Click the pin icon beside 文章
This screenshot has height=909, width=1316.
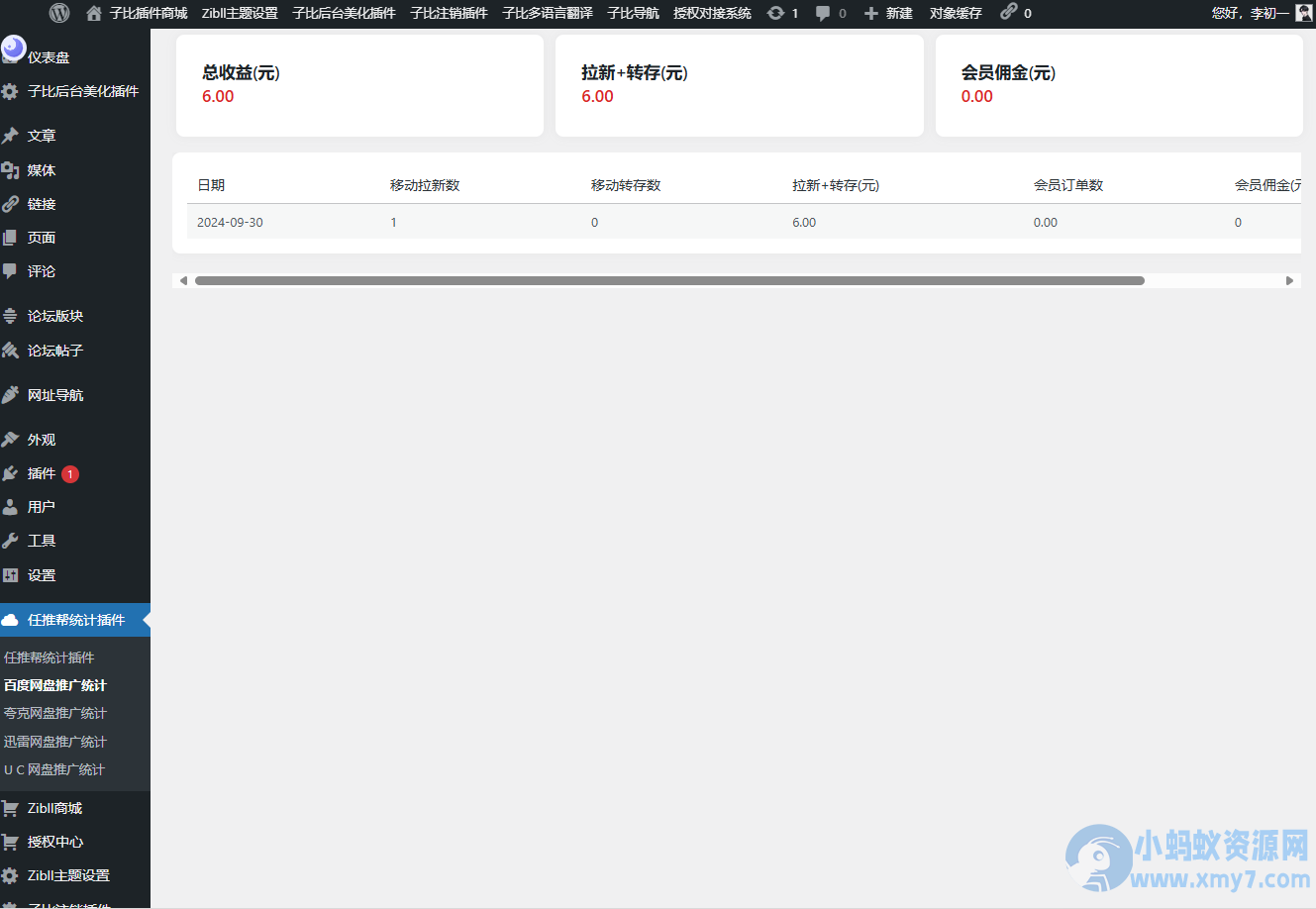[x=10, y=136]
